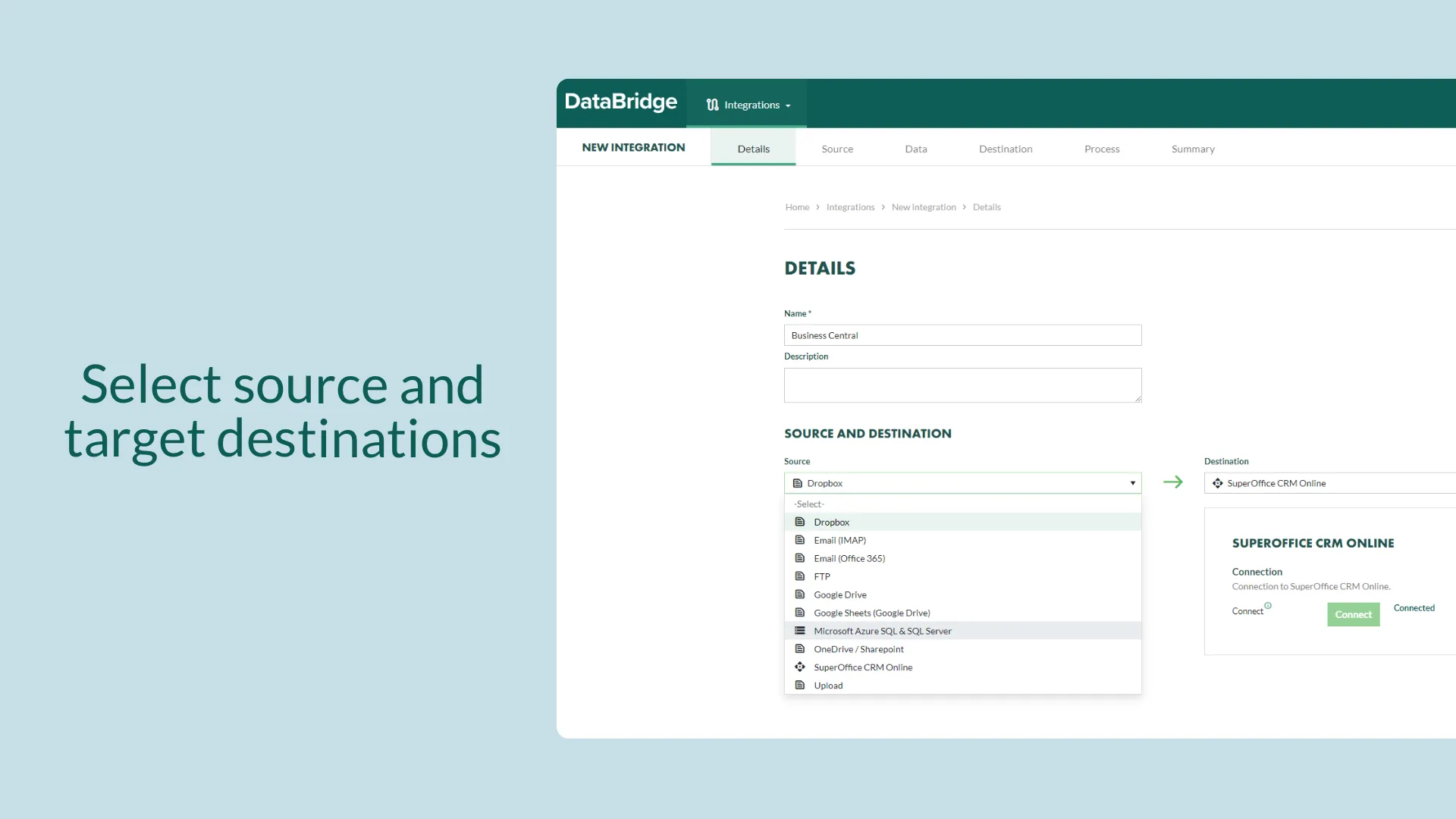Click the Upload file icon

[799, 686]
